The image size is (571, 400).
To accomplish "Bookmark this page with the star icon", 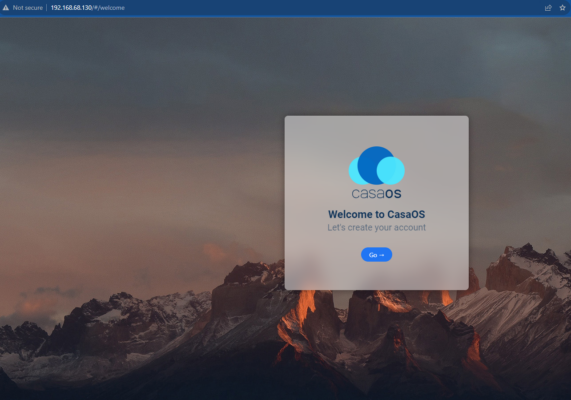I will pyautogui.click(x=562, y=8).
